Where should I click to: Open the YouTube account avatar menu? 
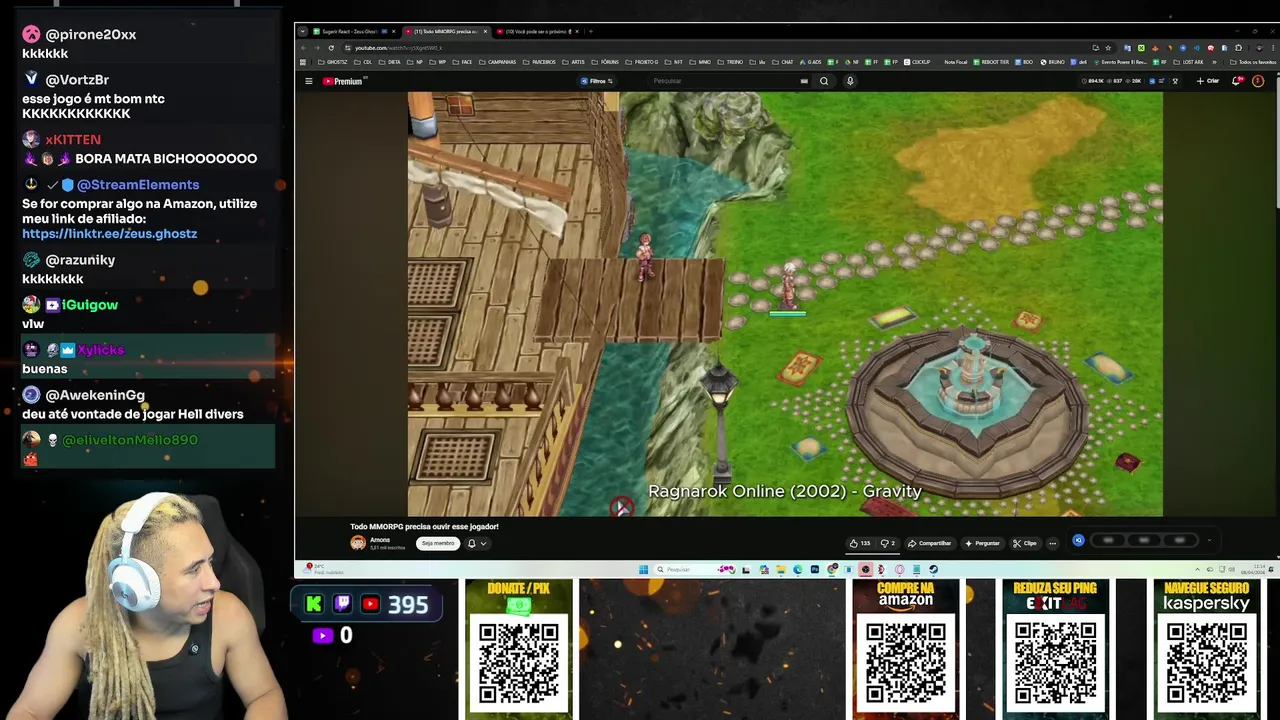pos(1258,81)
